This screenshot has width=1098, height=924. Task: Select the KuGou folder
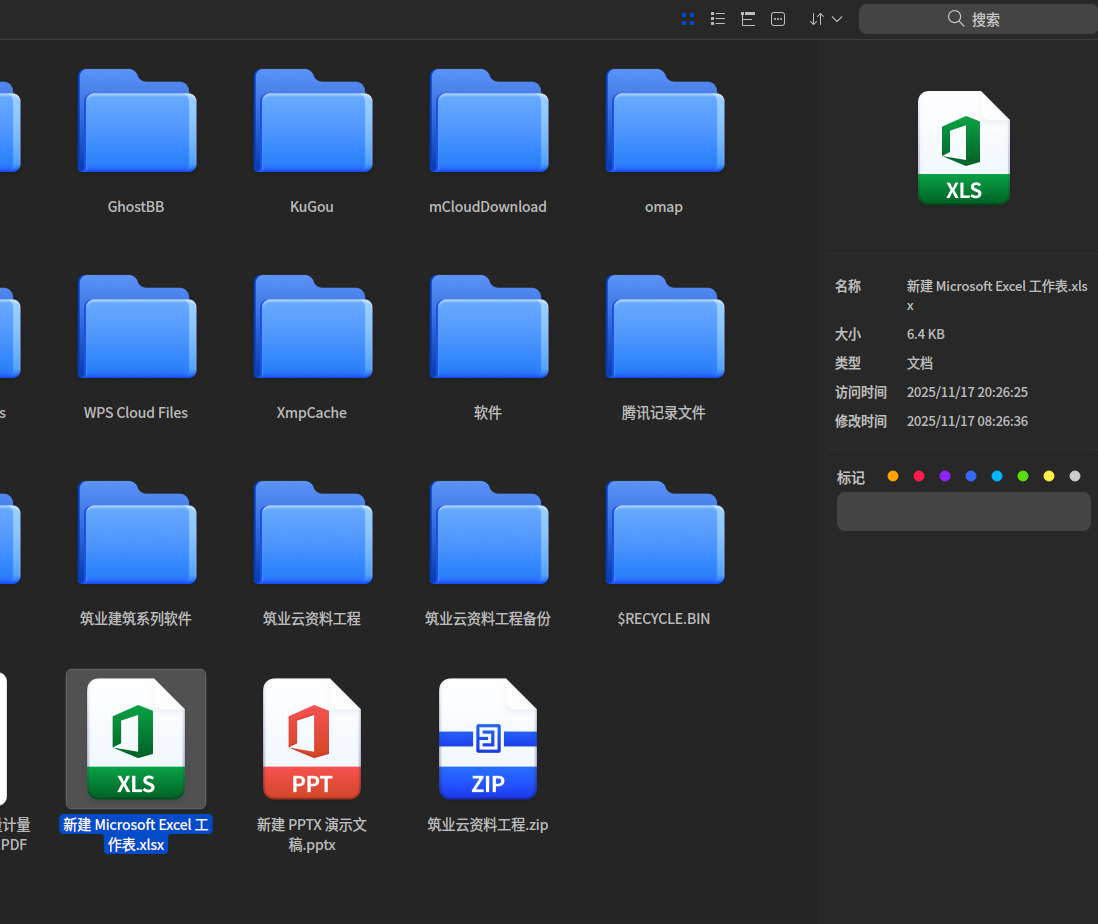[x=312, y=120]
